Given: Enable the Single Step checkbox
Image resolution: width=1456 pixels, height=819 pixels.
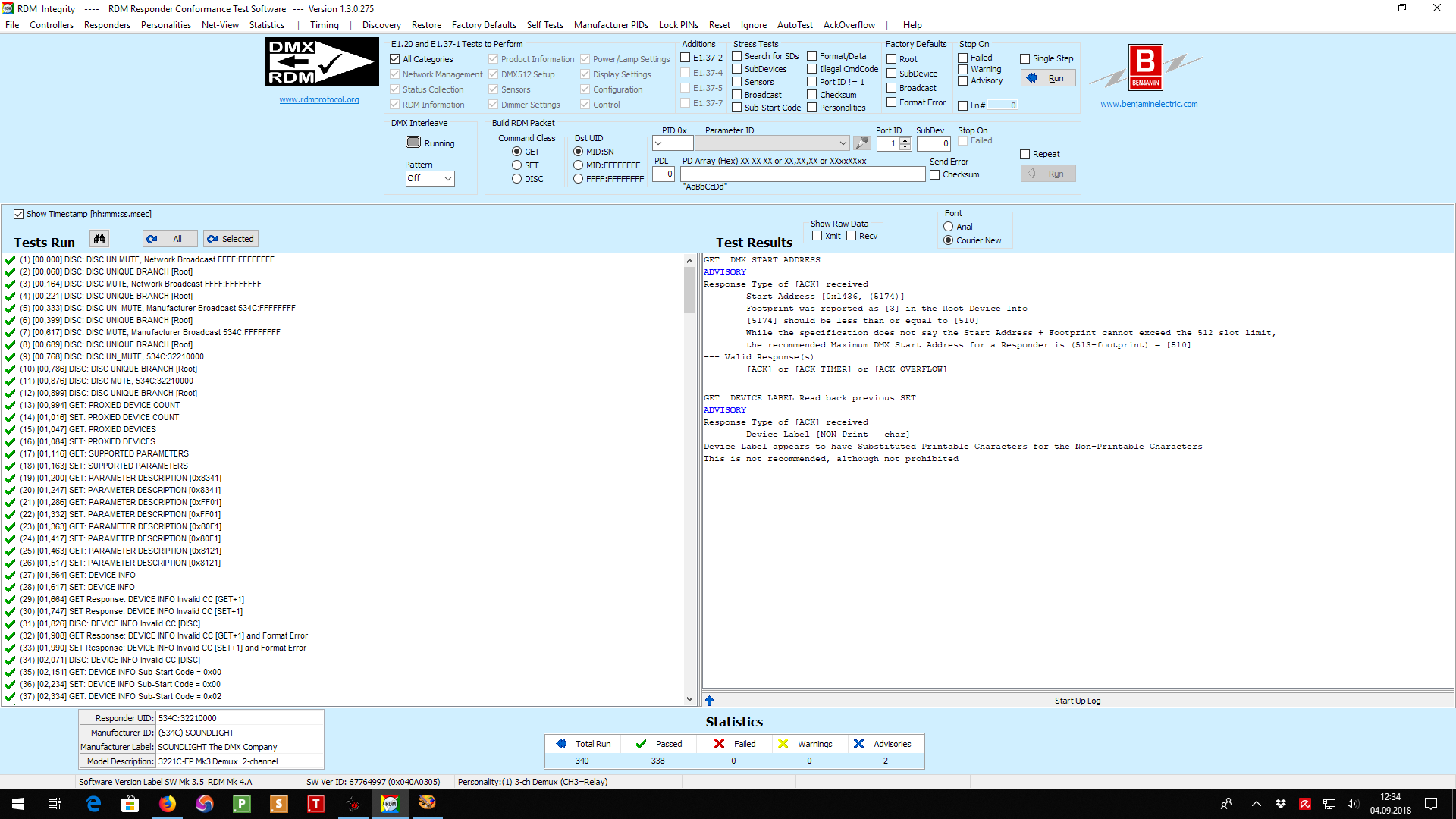Looking at the screenshot, I should pyautogui.click(x=1025, y=58).
